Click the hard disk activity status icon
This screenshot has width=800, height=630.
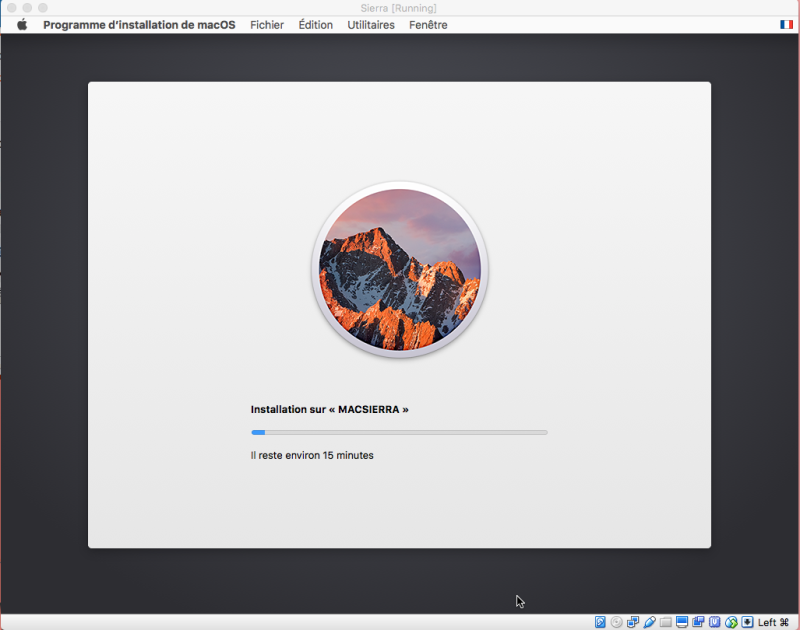600,622
